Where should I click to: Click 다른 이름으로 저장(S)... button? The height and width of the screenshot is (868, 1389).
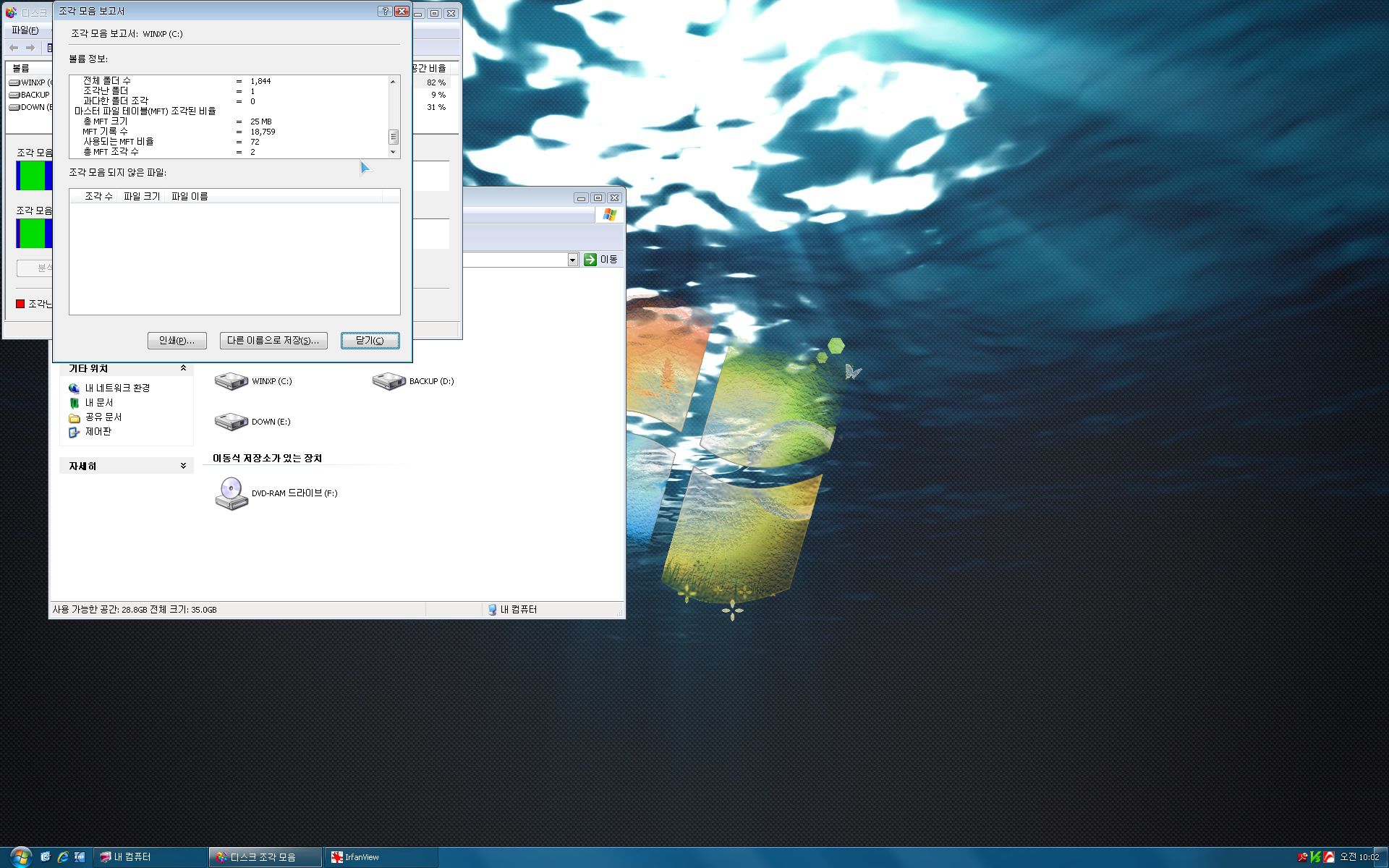273,341
